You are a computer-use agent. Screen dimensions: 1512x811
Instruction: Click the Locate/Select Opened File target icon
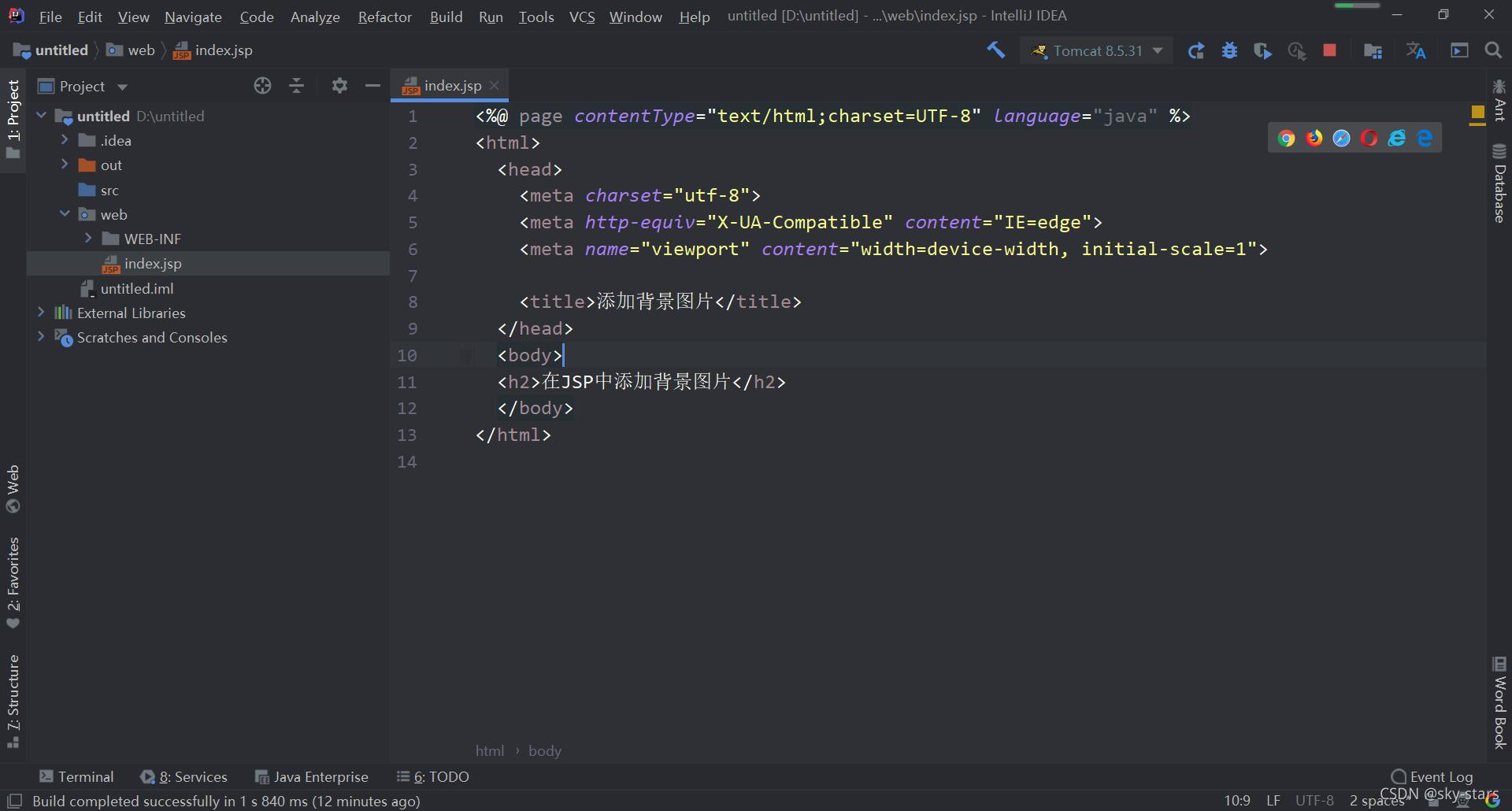tap(262, 86)
